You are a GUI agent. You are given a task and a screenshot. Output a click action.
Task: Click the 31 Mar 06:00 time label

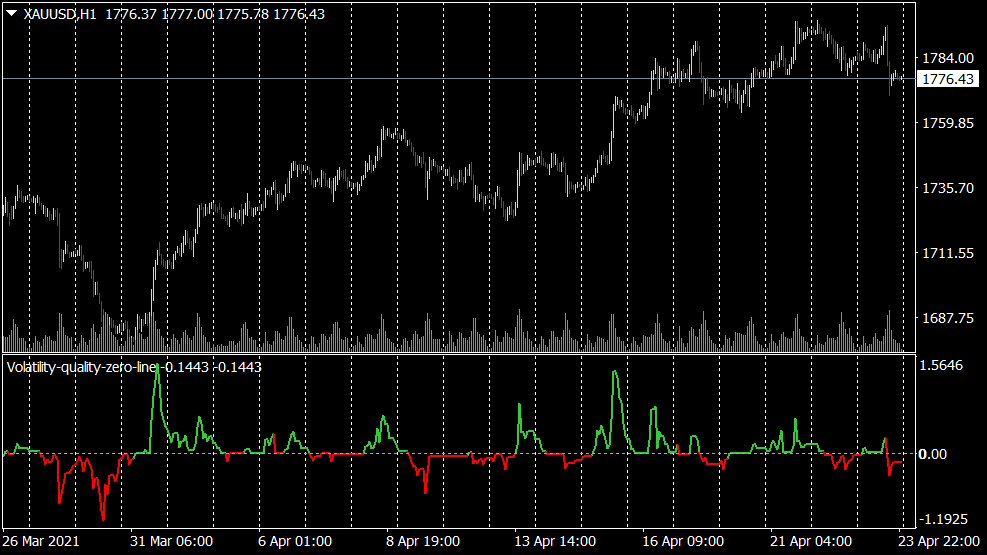(x=171, y=541)
